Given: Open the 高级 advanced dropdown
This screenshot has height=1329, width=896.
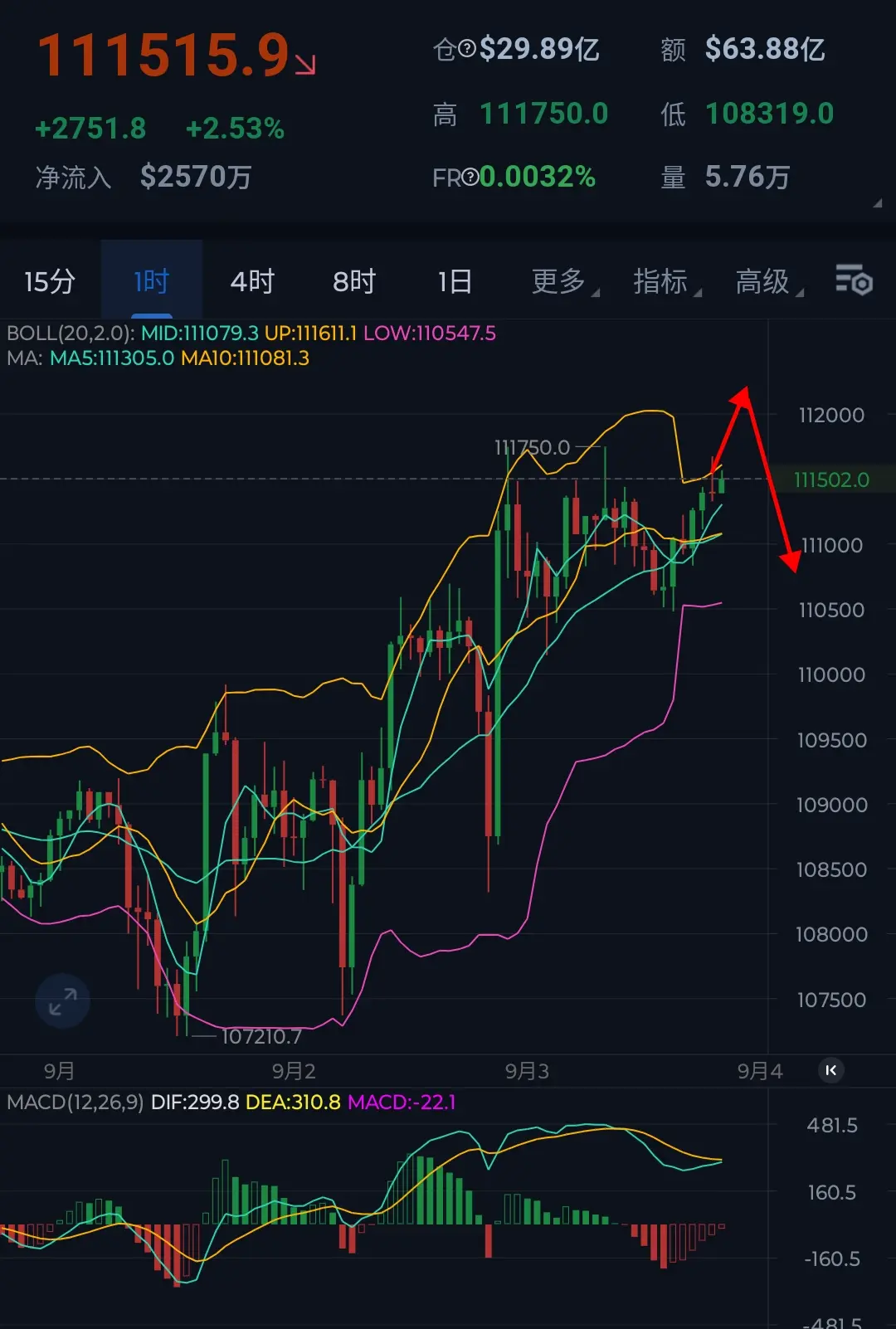Looking at the screenshot, I should tap(769, 281).
